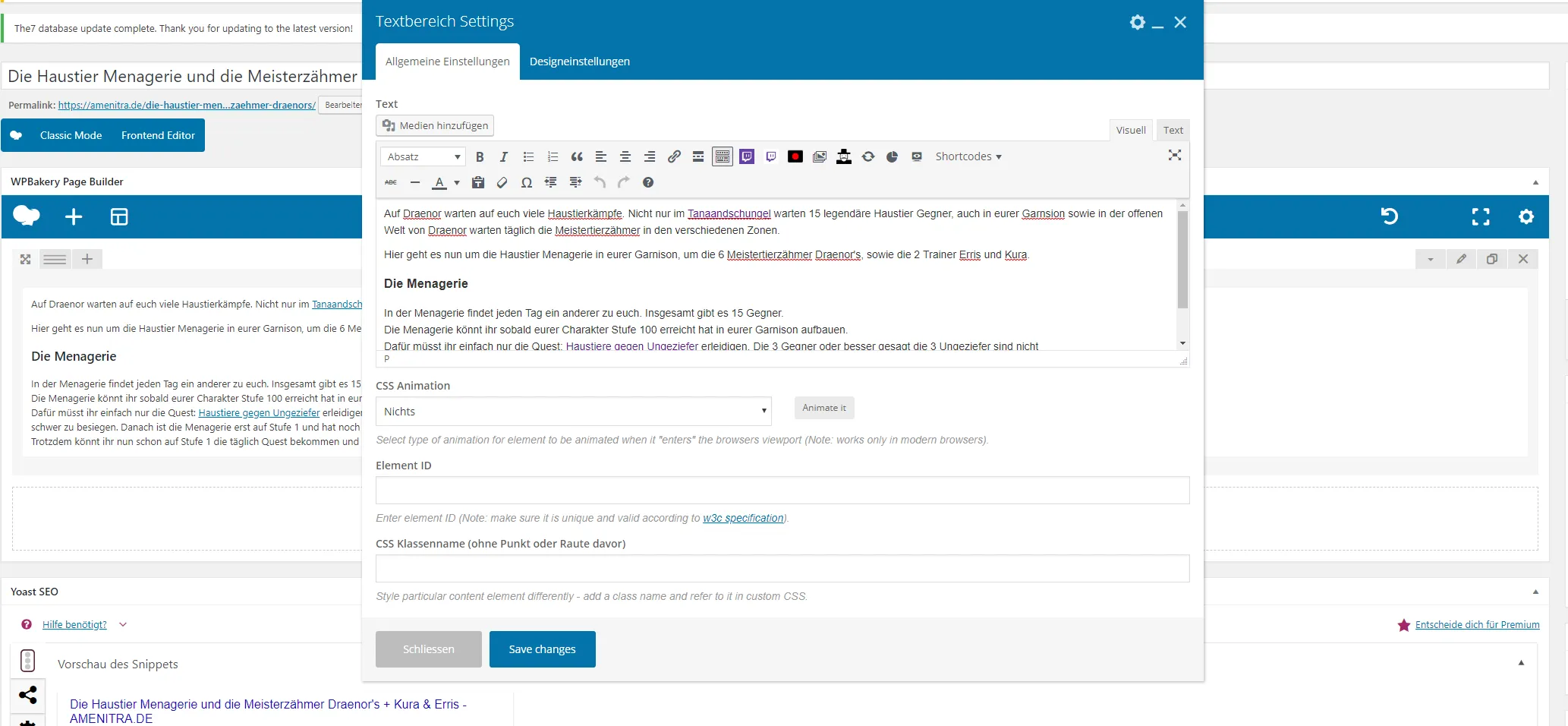The image size is (1568, 726).
Task: Click the white Twitch chat icon
Action: pos(771,156)
